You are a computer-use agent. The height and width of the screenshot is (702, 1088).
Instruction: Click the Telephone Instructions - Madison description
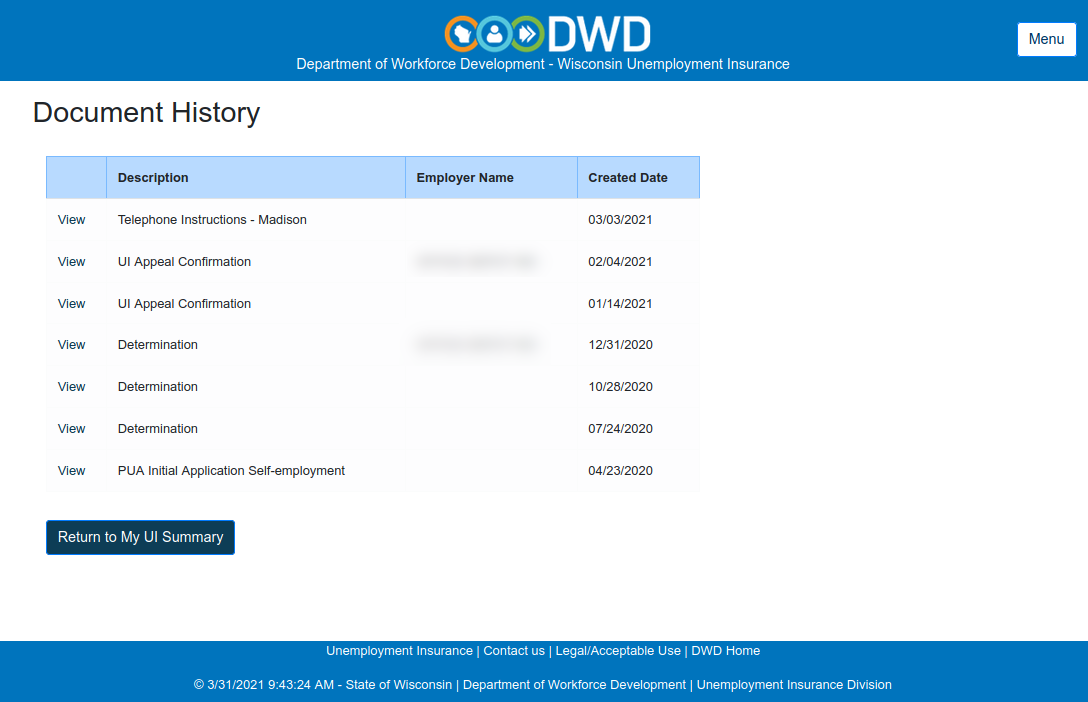pyautogui.click(x=212, y=220)
